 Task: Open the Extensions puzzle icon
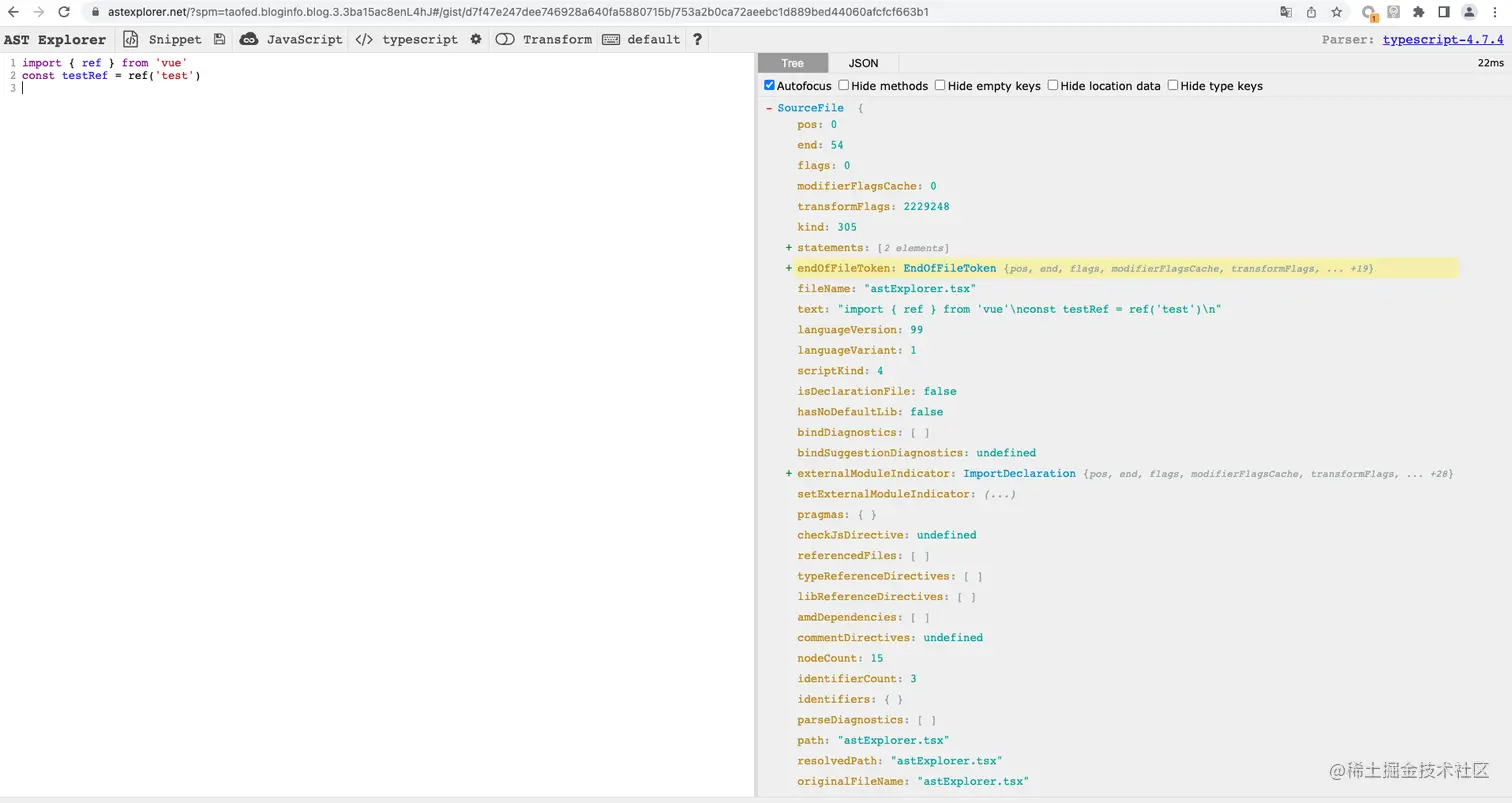1418,12
